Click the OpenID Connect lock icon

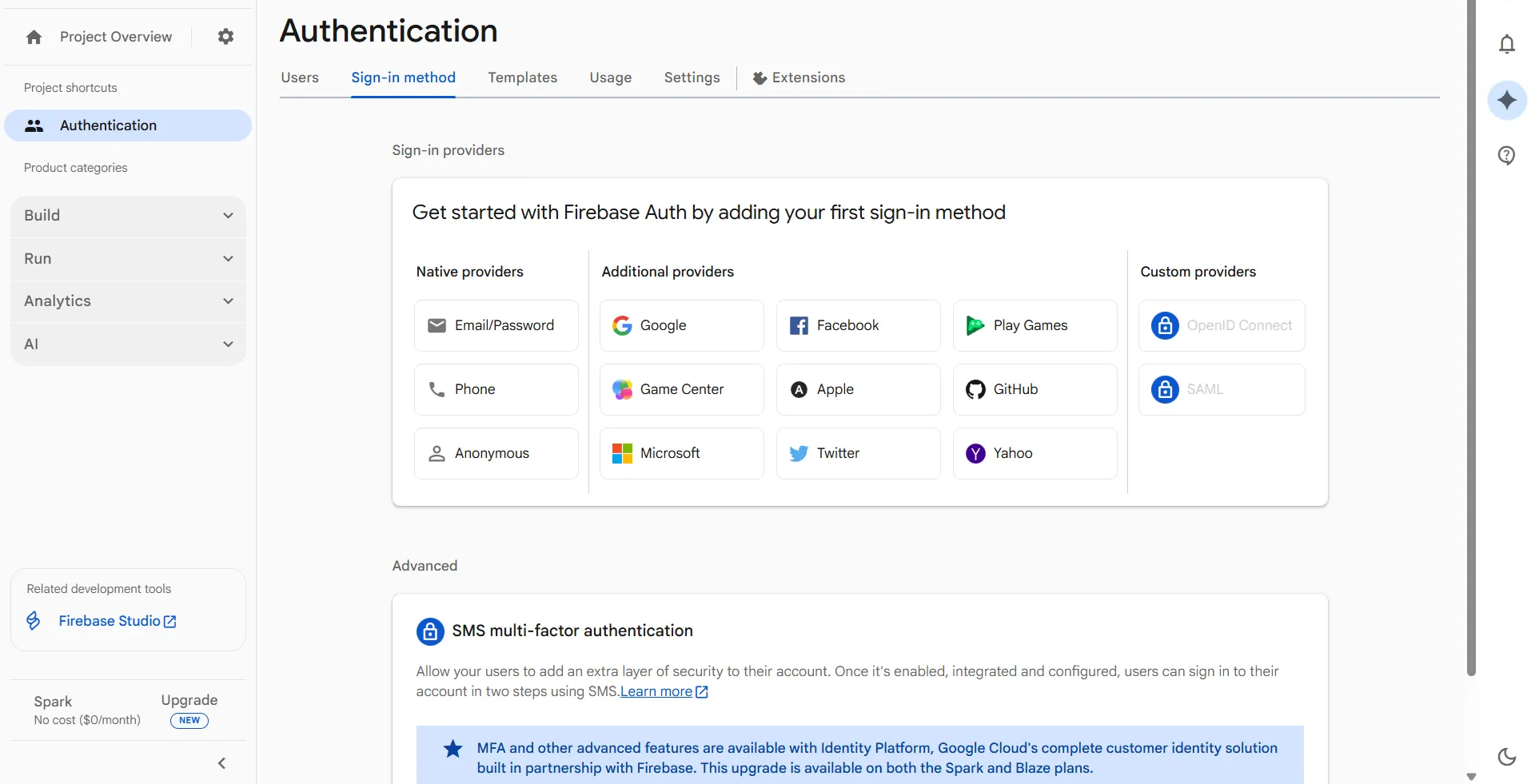coord(1165,325)
